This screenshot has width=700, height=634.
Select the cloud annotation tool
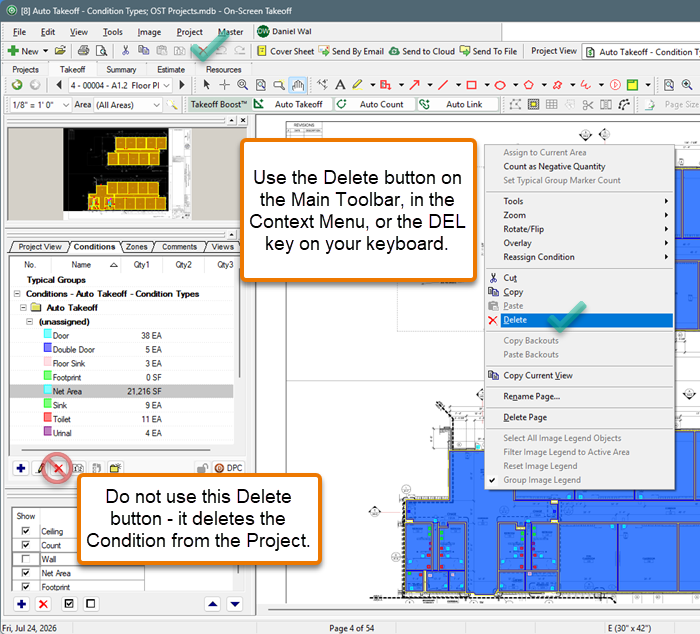[x=557, y=85]
